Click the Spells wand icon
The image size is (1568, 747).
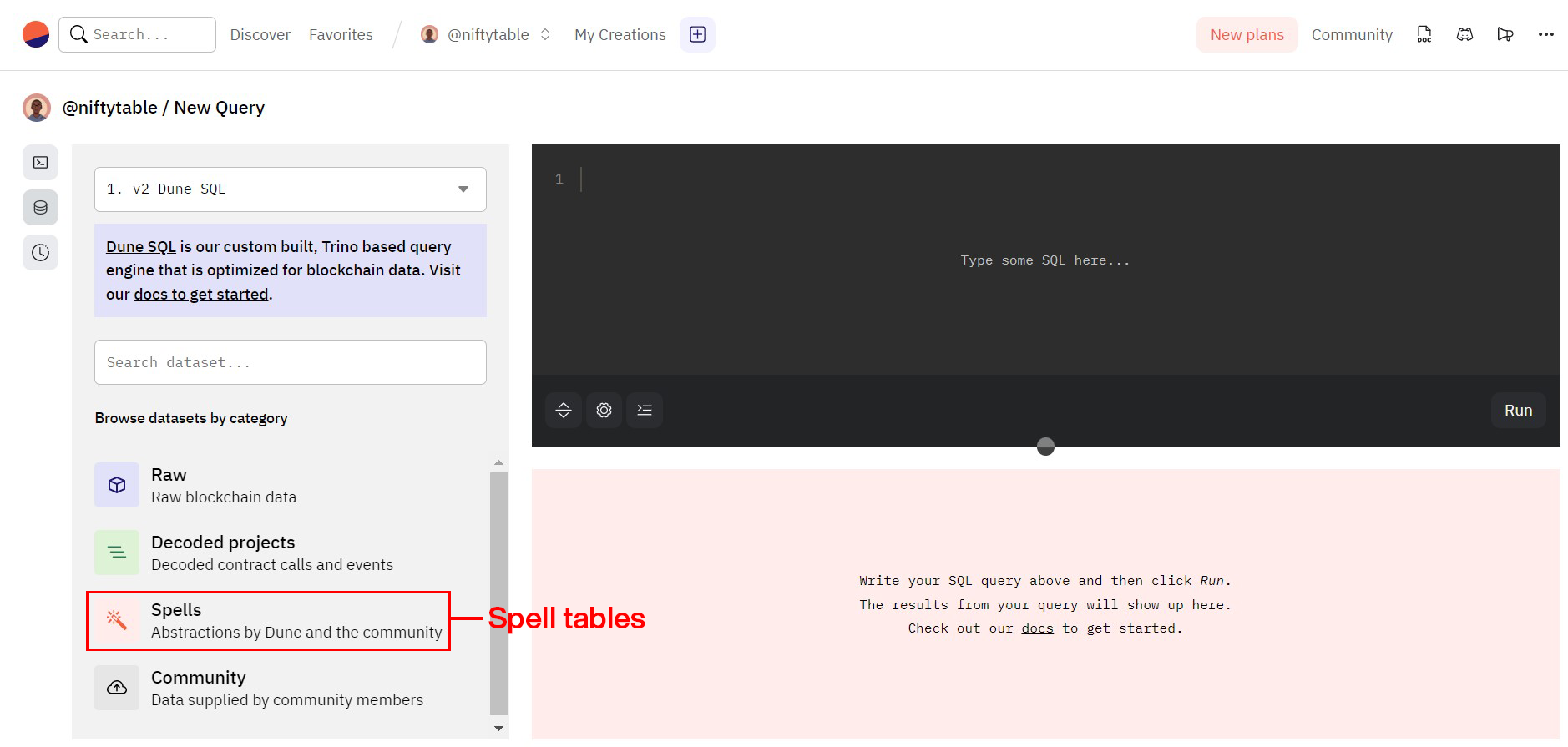117,620
